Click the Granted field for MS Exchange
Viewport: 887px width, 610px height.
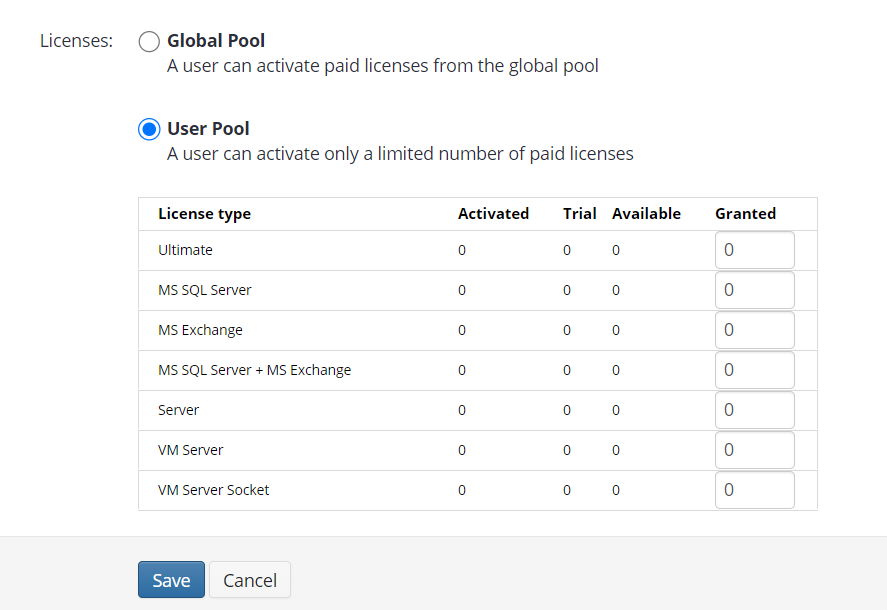pyautogui.click(x=754, y=329)
